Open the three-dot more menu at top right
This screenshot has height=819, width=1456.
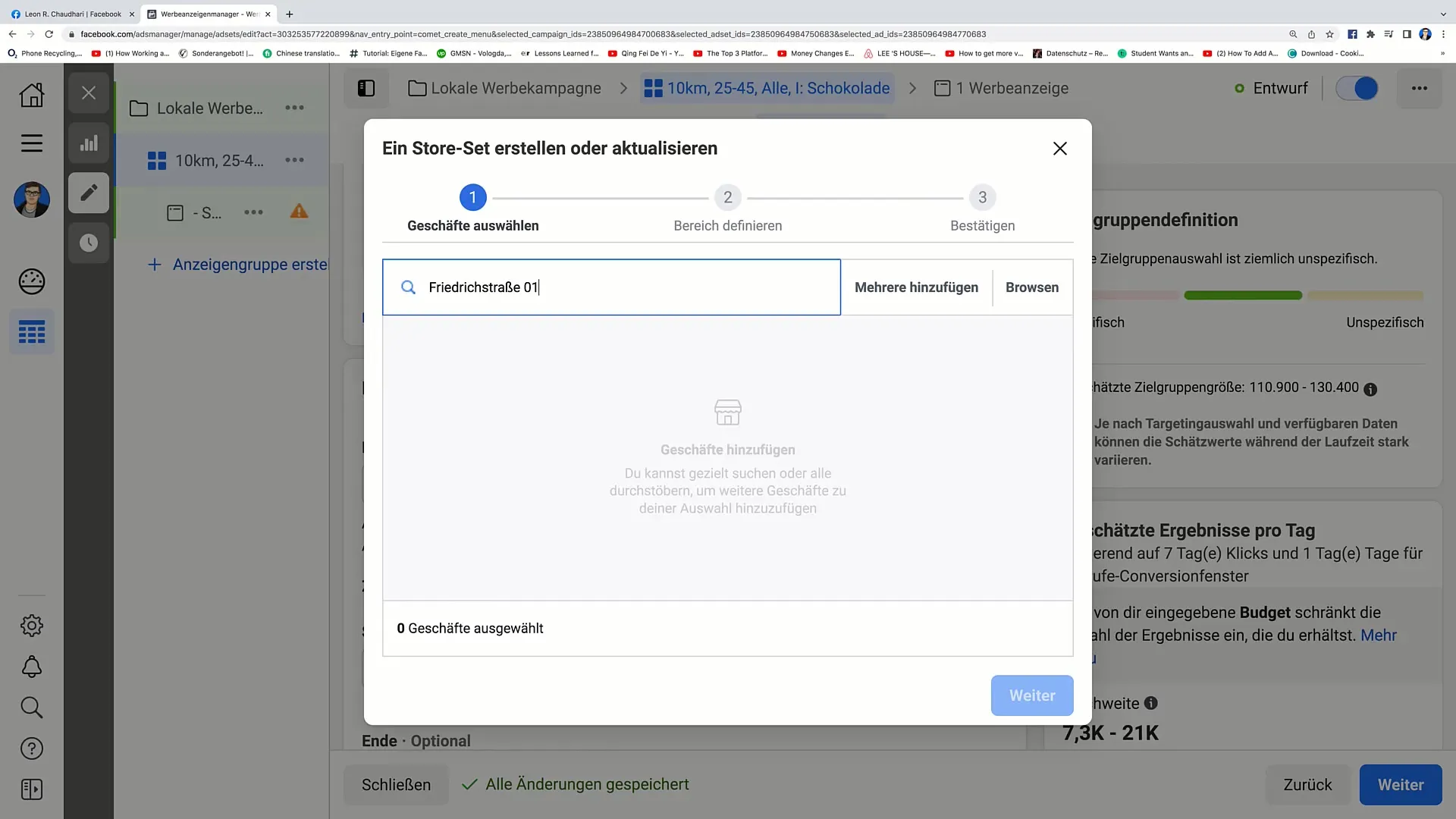pos(1420,89)
